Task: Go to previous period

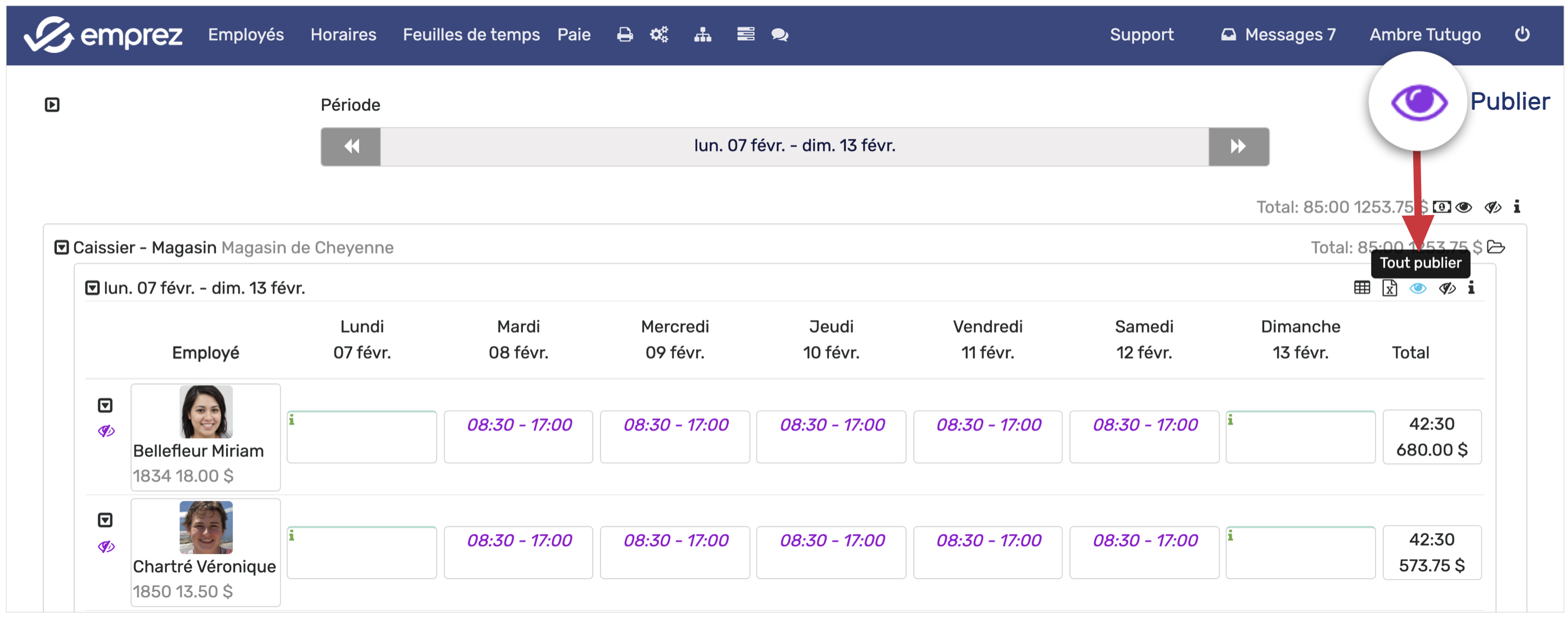Action: (351, 146)
